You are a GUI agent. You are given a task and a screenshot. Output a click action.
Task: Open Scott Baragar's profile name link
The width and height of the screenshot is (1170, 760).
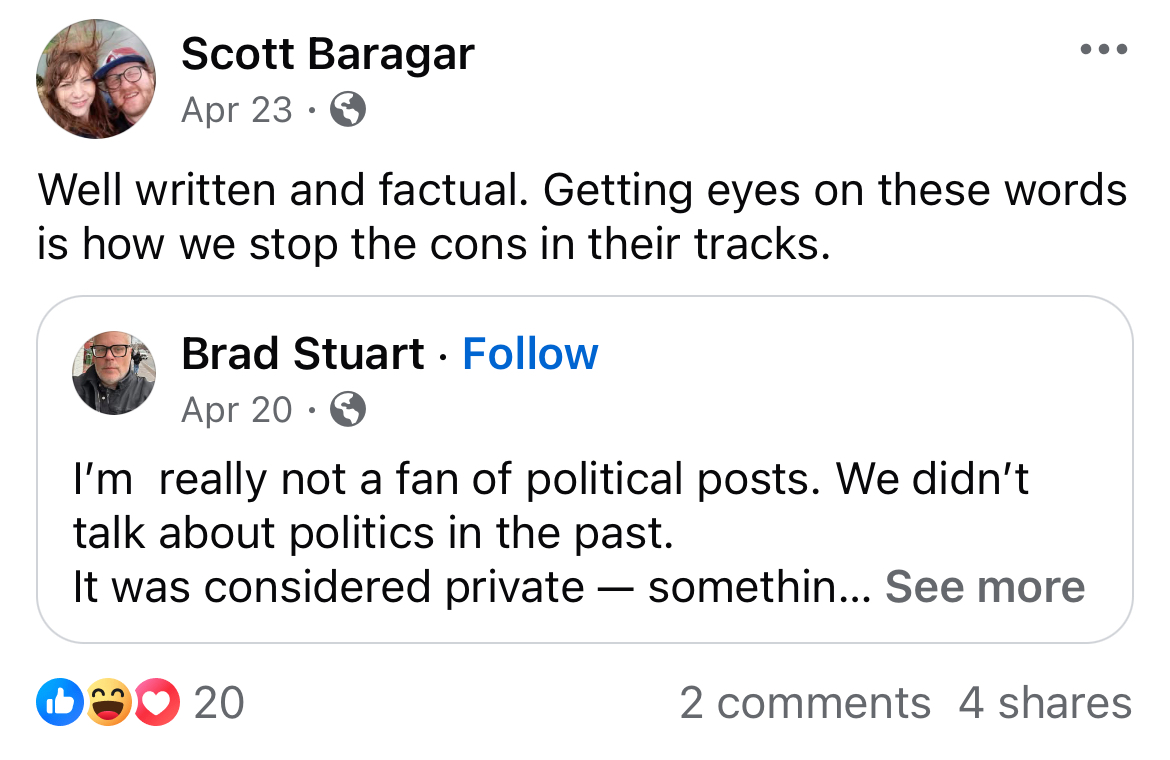pyautogui.click(x=327, y=55)
